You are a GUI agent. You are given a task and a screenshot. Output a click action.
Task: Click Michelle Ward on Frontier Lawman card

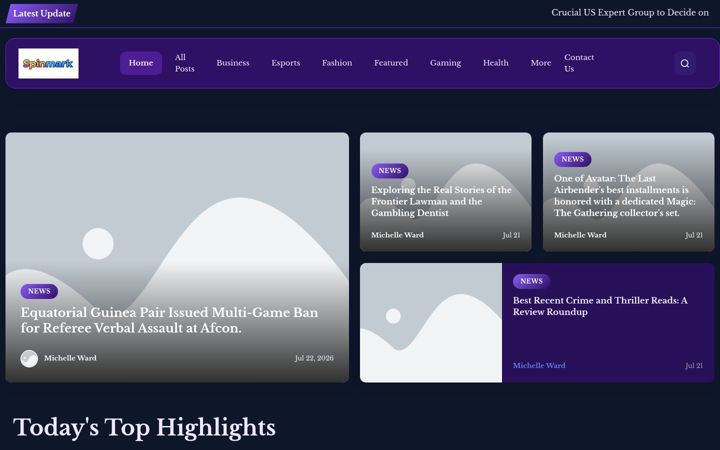397,235
